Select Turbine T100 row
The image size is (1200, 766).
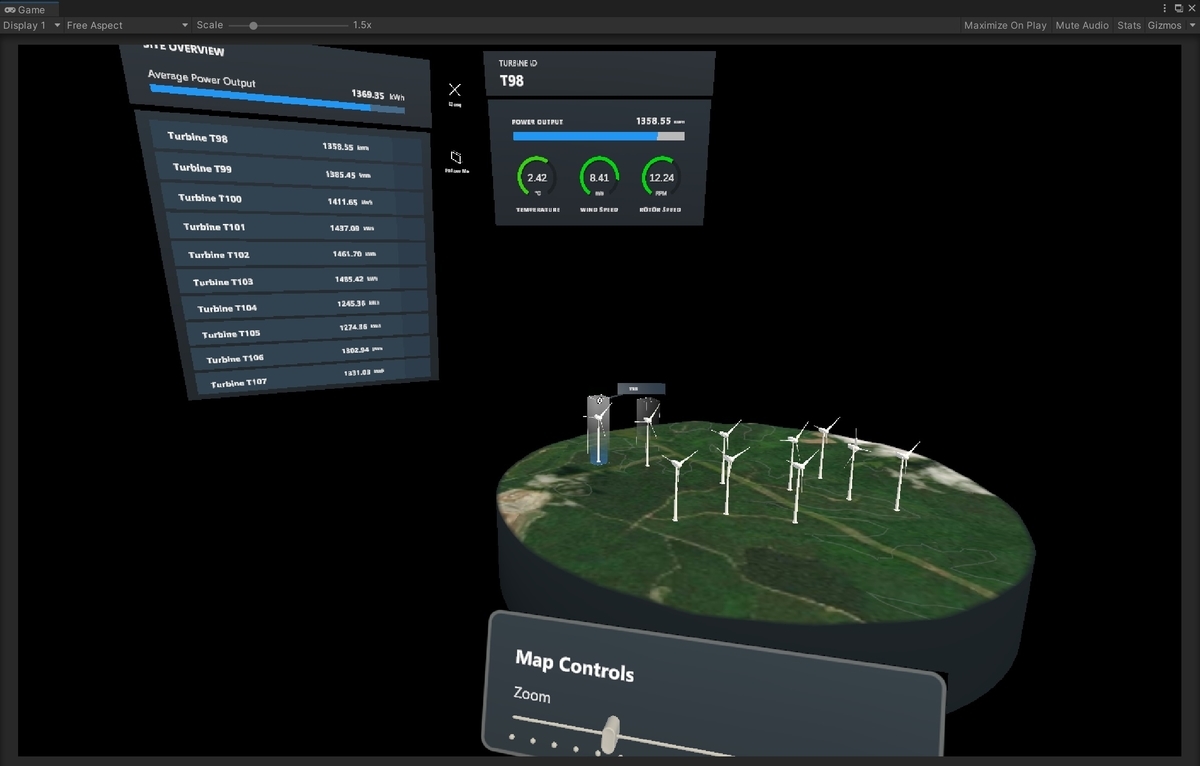point(293,200)
